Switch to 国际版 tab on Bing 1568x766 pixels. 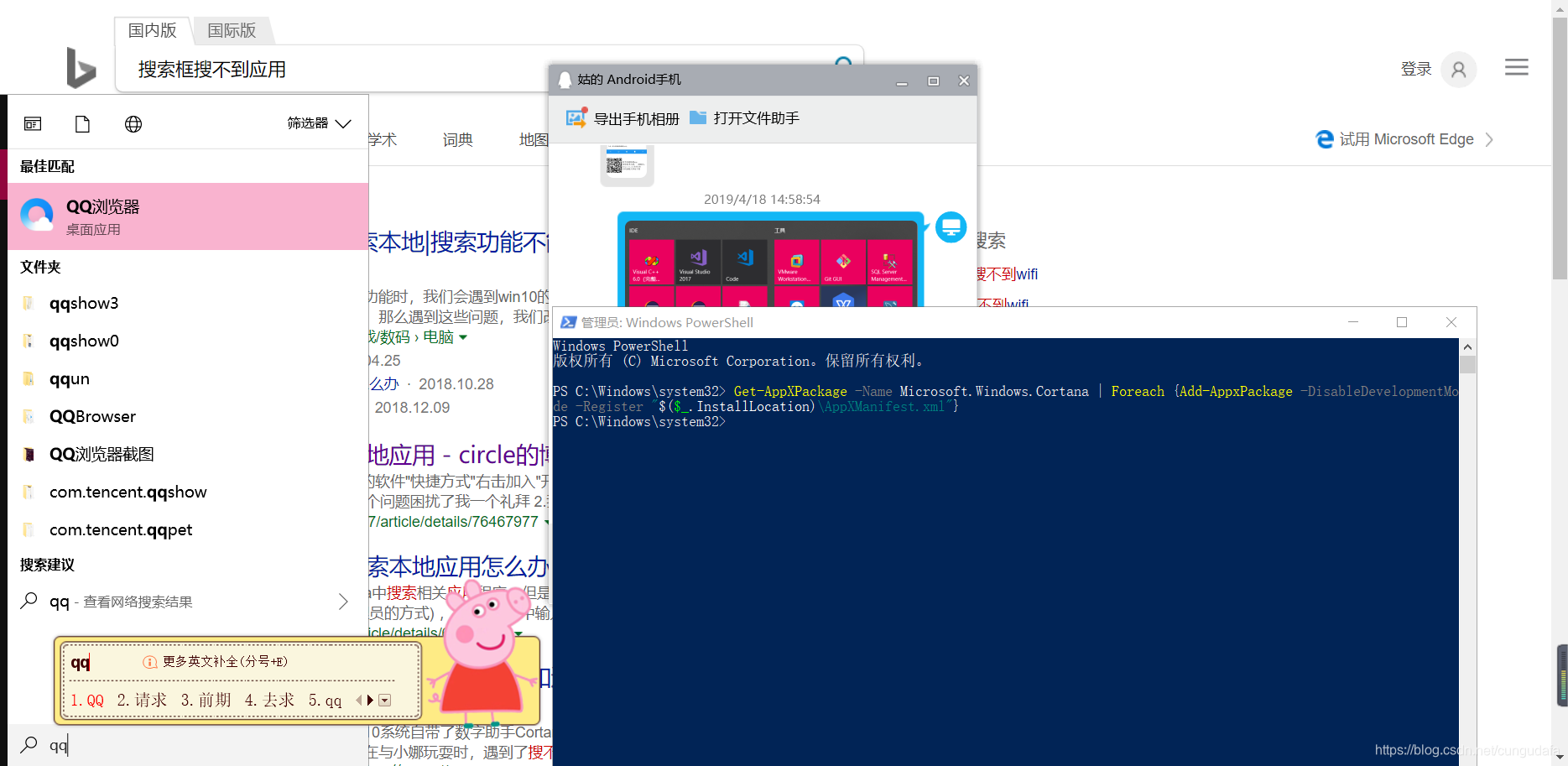[232, 30]
